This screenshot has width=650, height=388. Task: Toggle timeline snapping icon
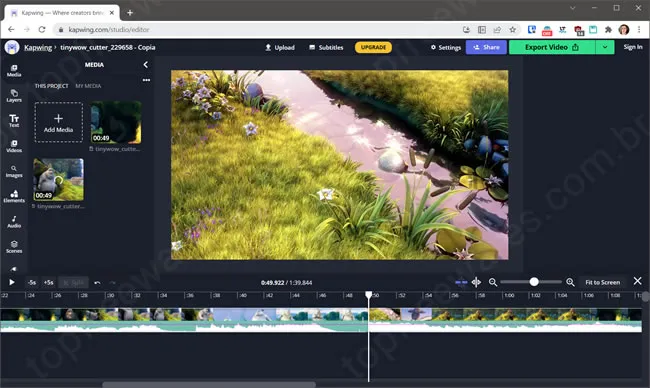tap(461, 282)
